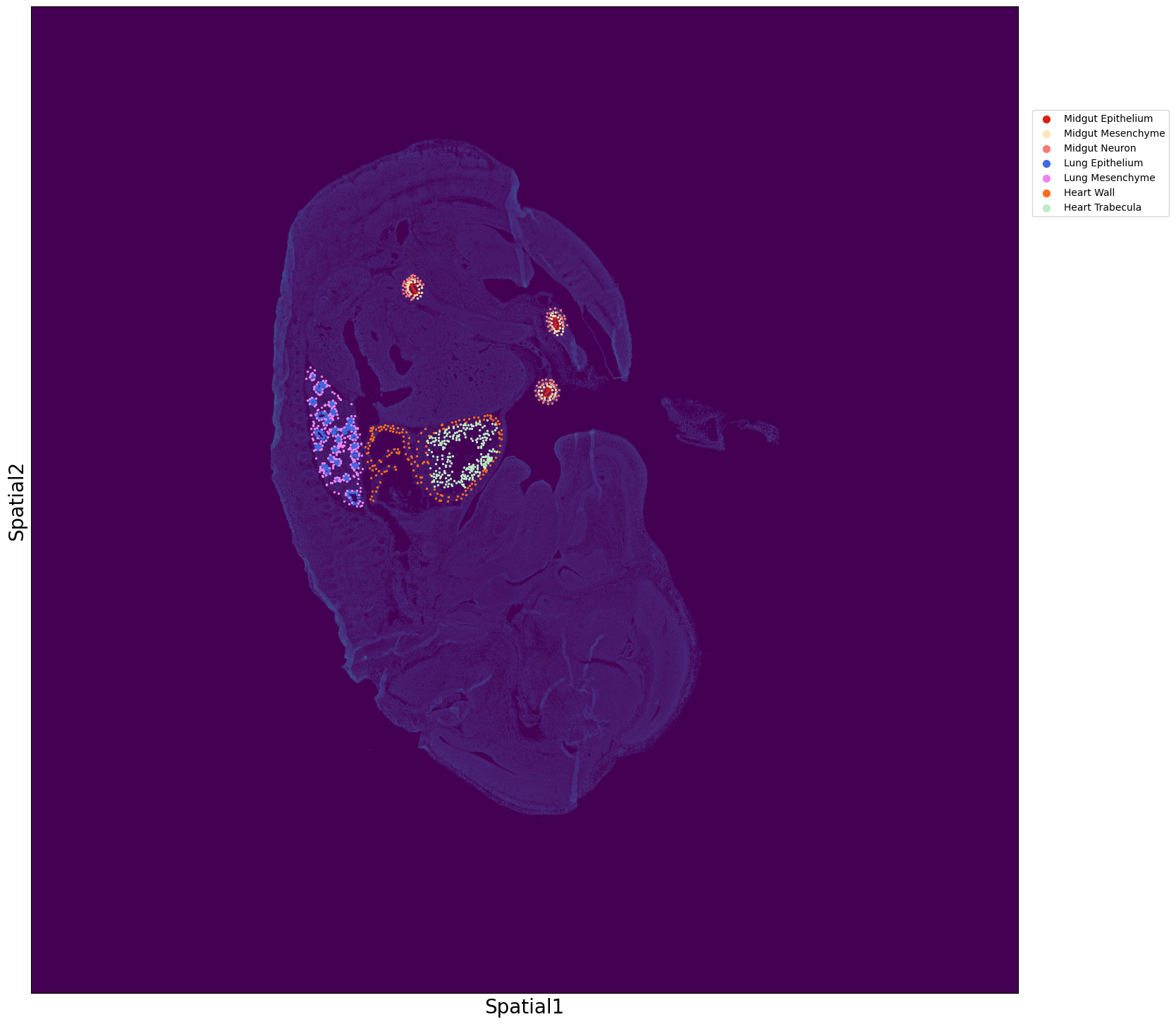Select the 'Lung Epithelium' legend label
The image size is (1176, 1024).
(x=1103, y=164)
